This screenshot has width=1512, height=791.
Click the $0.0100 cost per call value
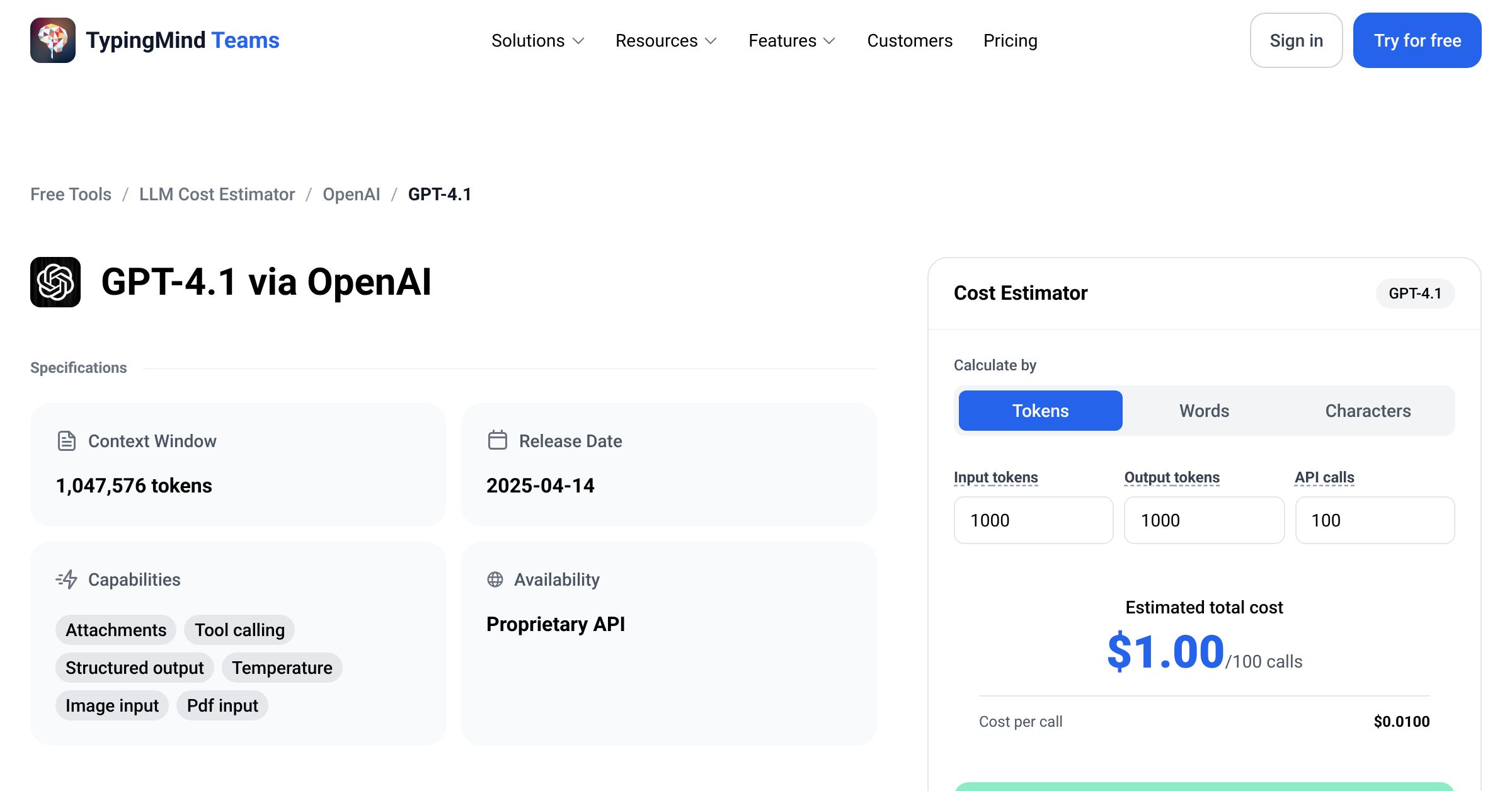pyautogui.click(x=1402, y=722)
